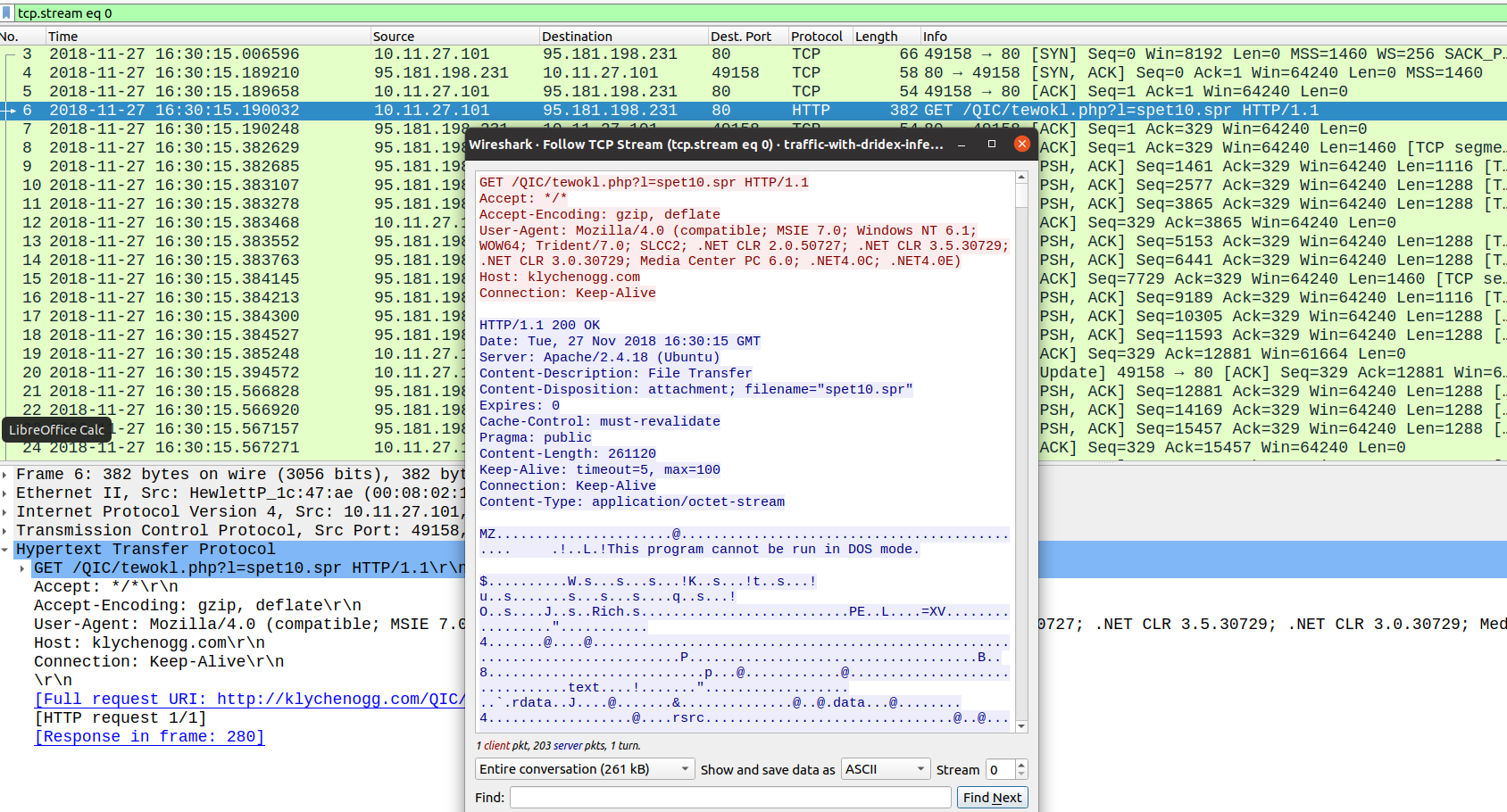Image resolution: width=1507 pixels, height=812 pixels.
Task: Click the Full request URI link
Action: [x=250, y=700]
